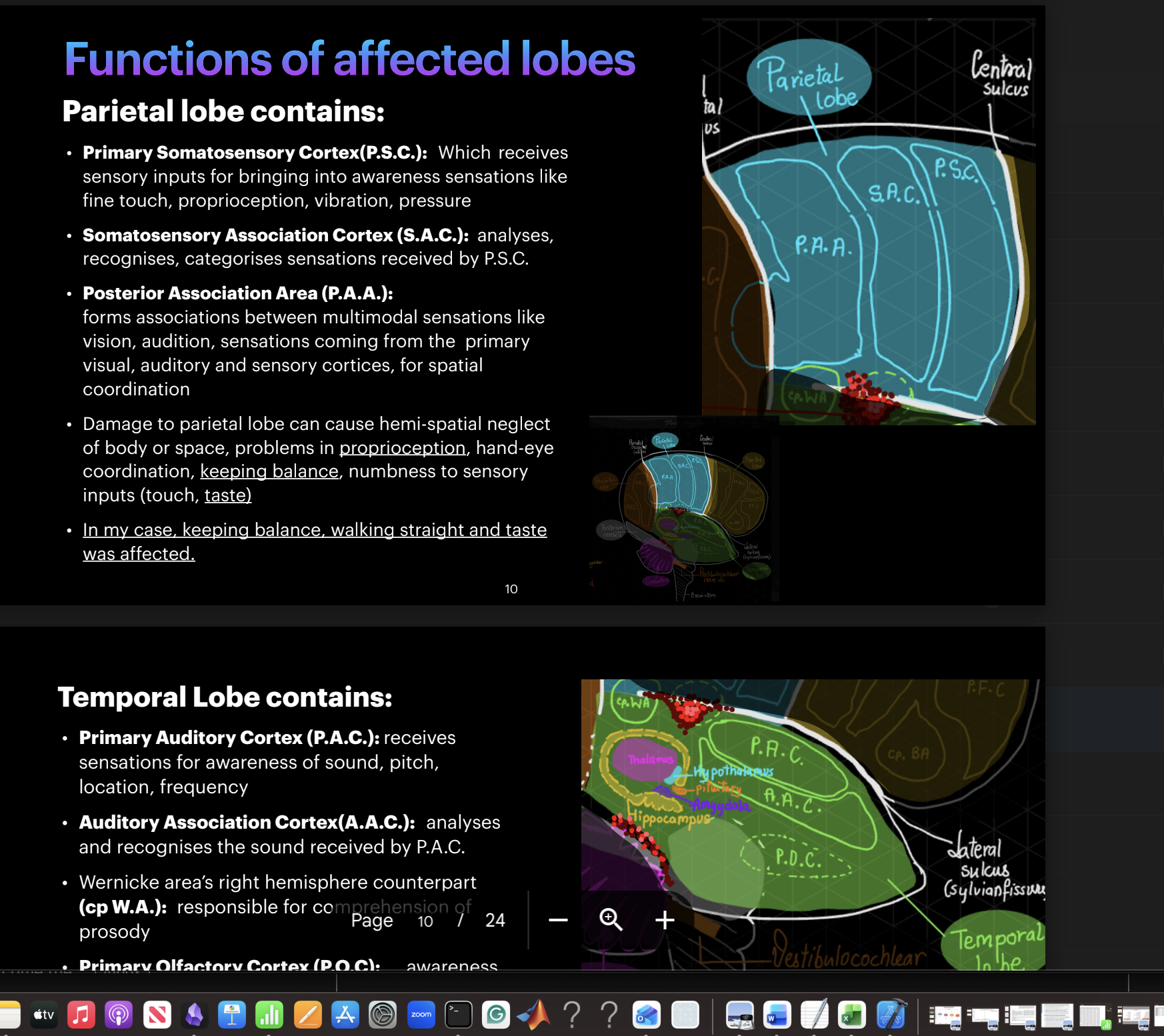Screen dimensions: 1164x1036
Task: Select the magnifier zoom tool in the viewer toolbar
Action: [x=611, y=919]
